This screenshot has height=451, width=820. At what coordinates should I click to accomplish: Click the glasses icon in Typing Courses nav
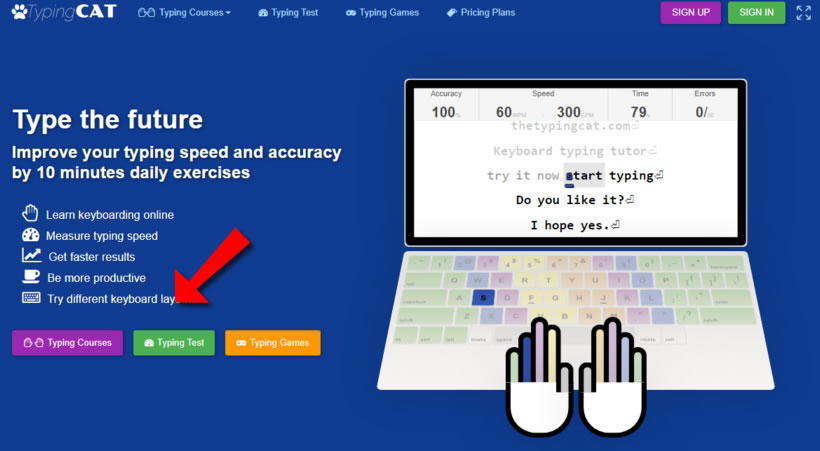146,13
